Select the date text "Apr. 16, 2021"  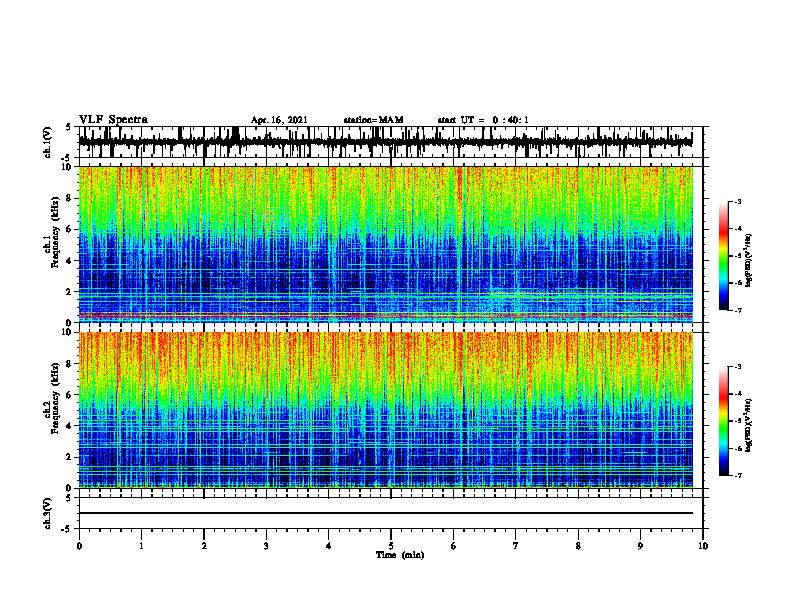pos(279,120)
